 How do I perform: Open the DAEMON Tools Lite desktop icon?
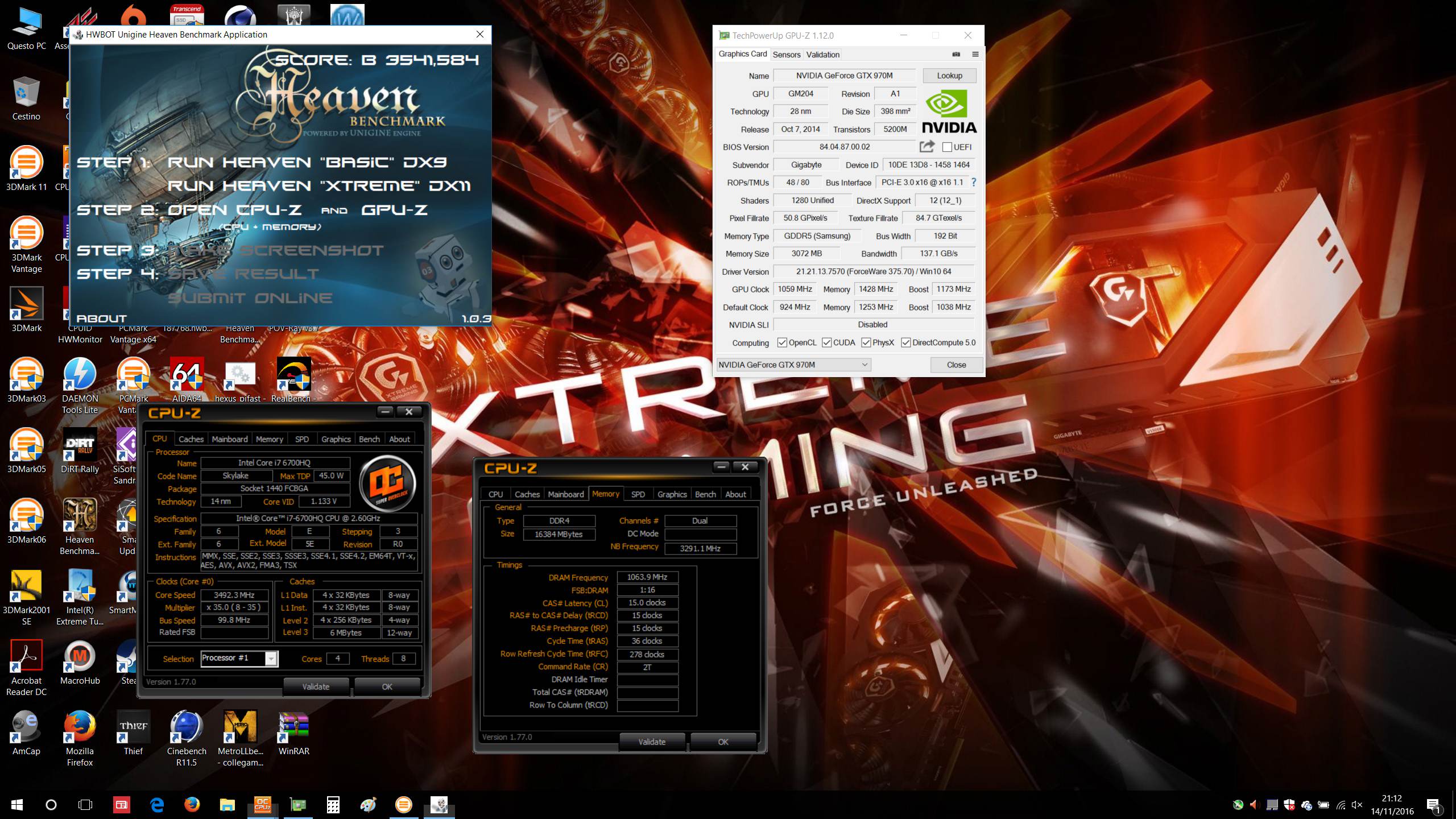point(80,386)
